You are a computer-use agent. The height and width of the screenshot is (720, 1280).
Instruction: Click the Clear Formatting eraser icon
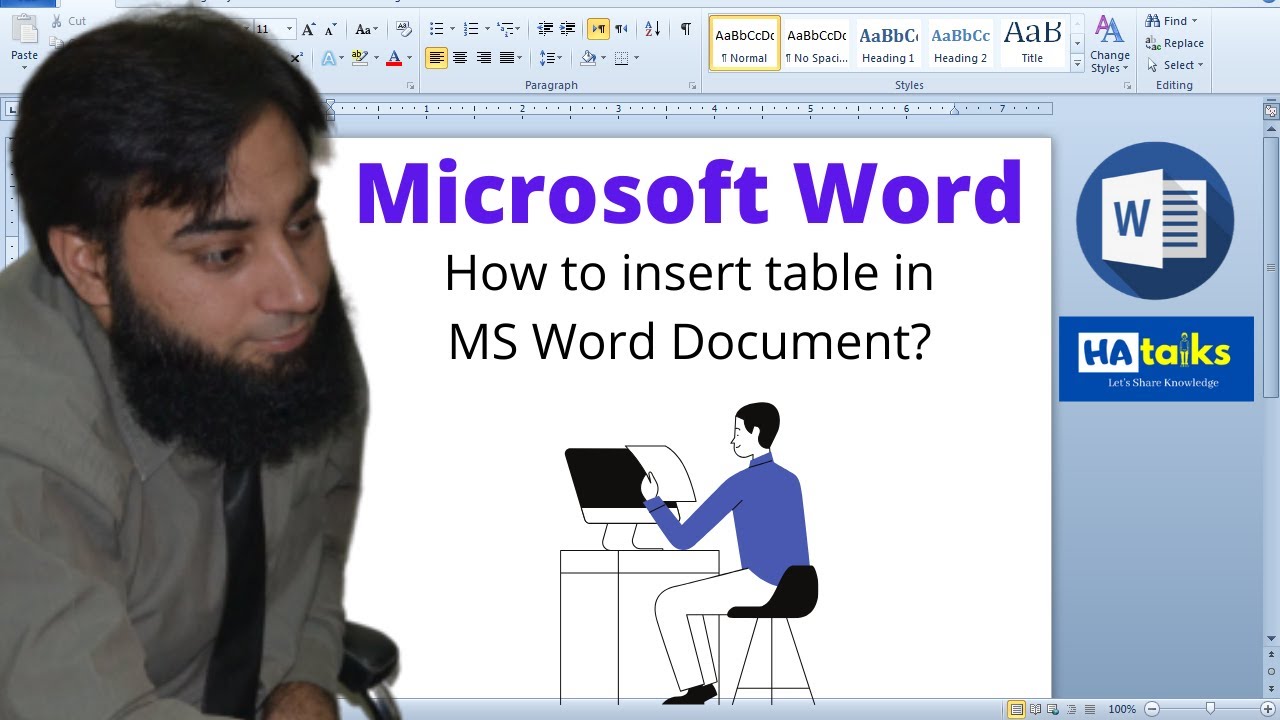point(405,29)
